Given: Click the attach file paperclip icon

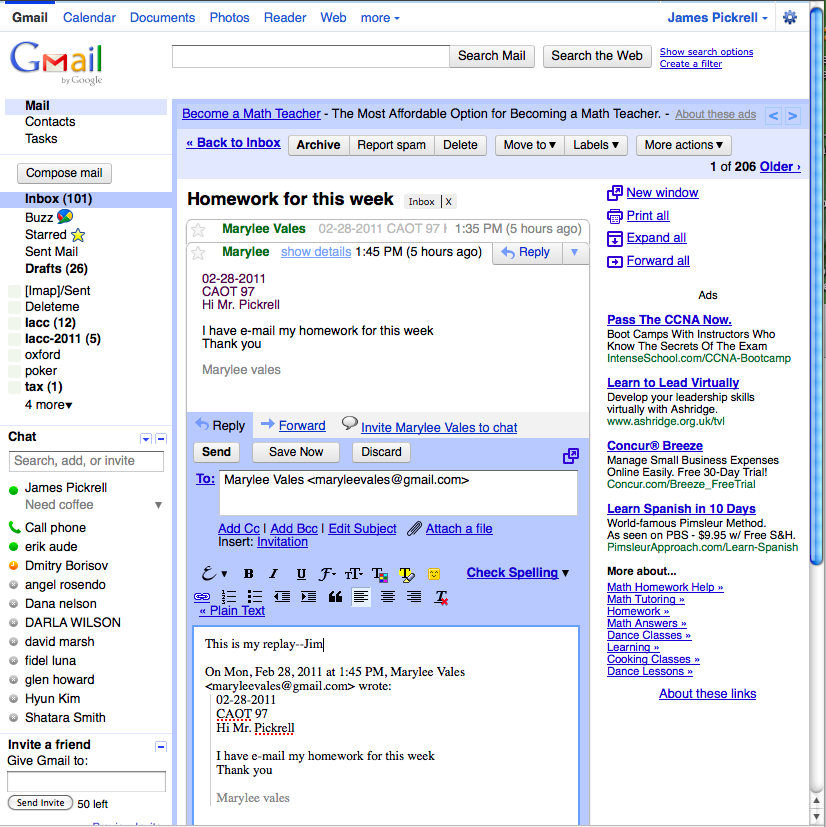Looking at the screenshot, I should point(415,528).
